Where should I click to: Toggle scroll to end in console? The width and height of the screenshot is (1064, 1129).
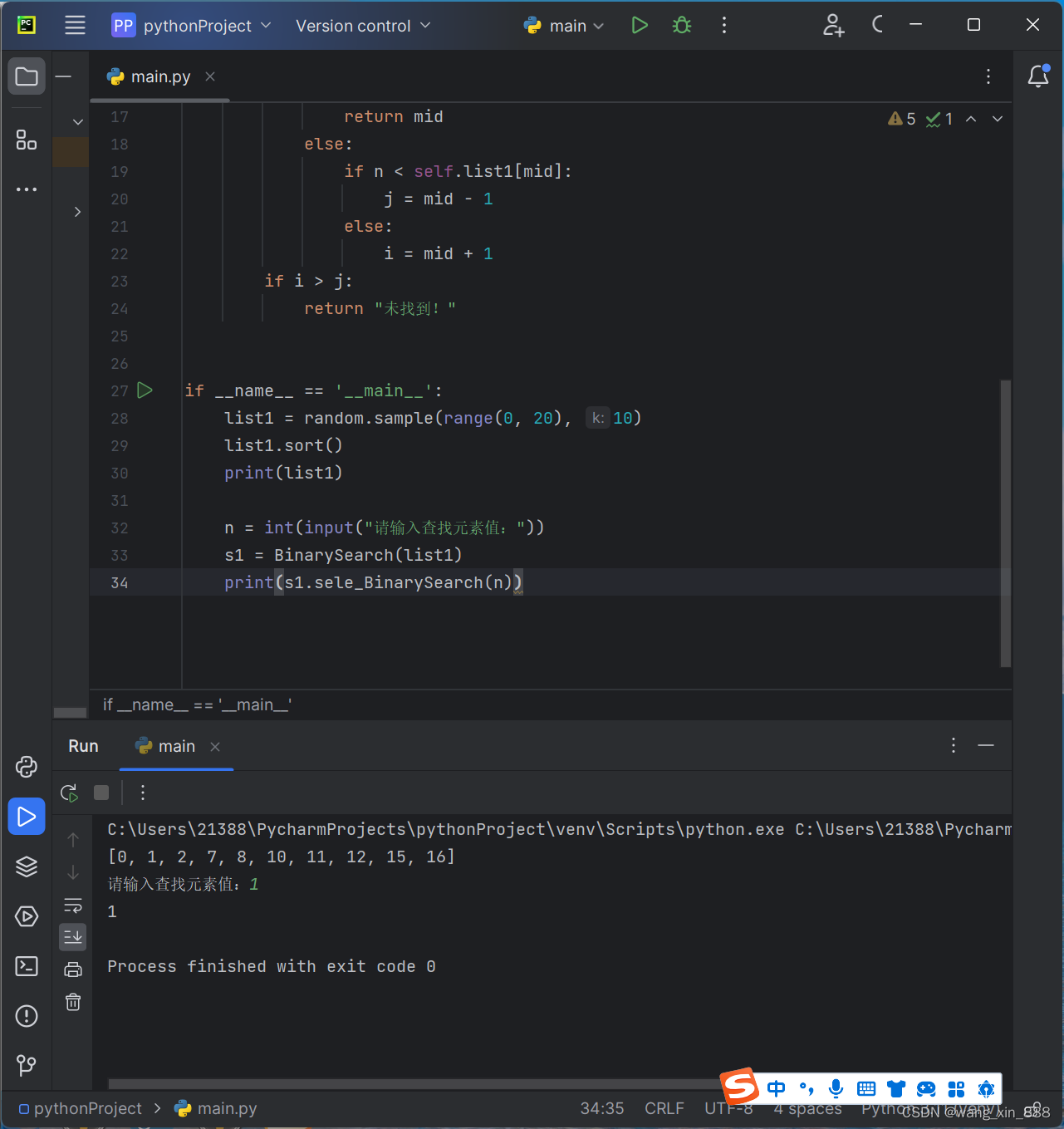[72, 937]
